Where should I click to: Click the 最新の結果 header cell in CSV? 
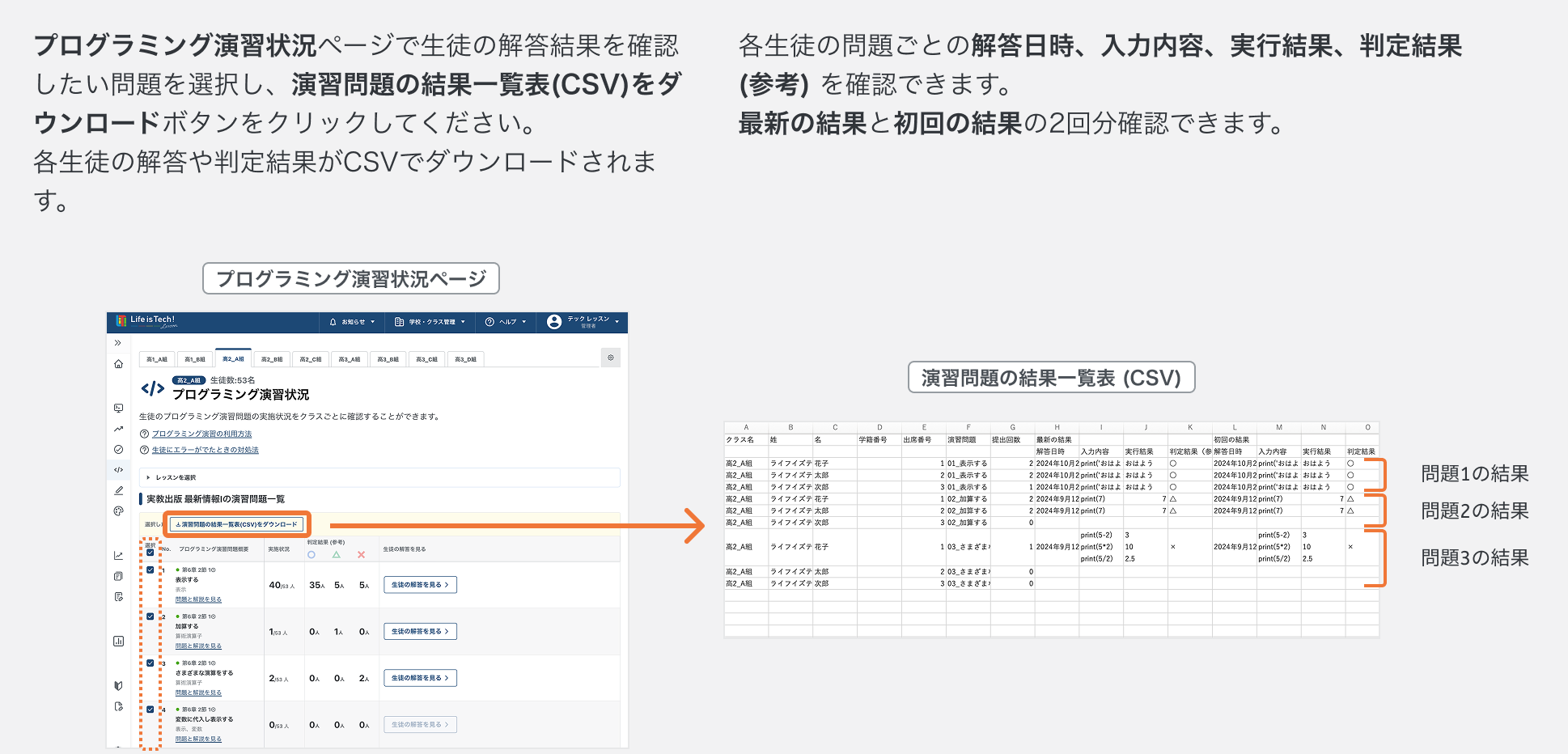point(1057,439)
